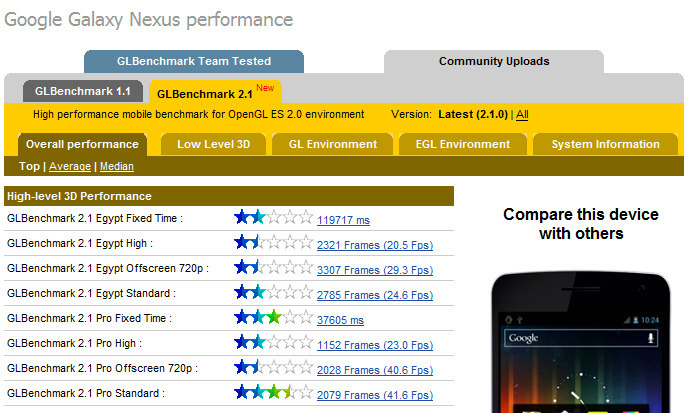This screenshot has height=413, width=690.
Task: Open the 119717 ms Egypt Fixed Time result
Action: (343, 220)
